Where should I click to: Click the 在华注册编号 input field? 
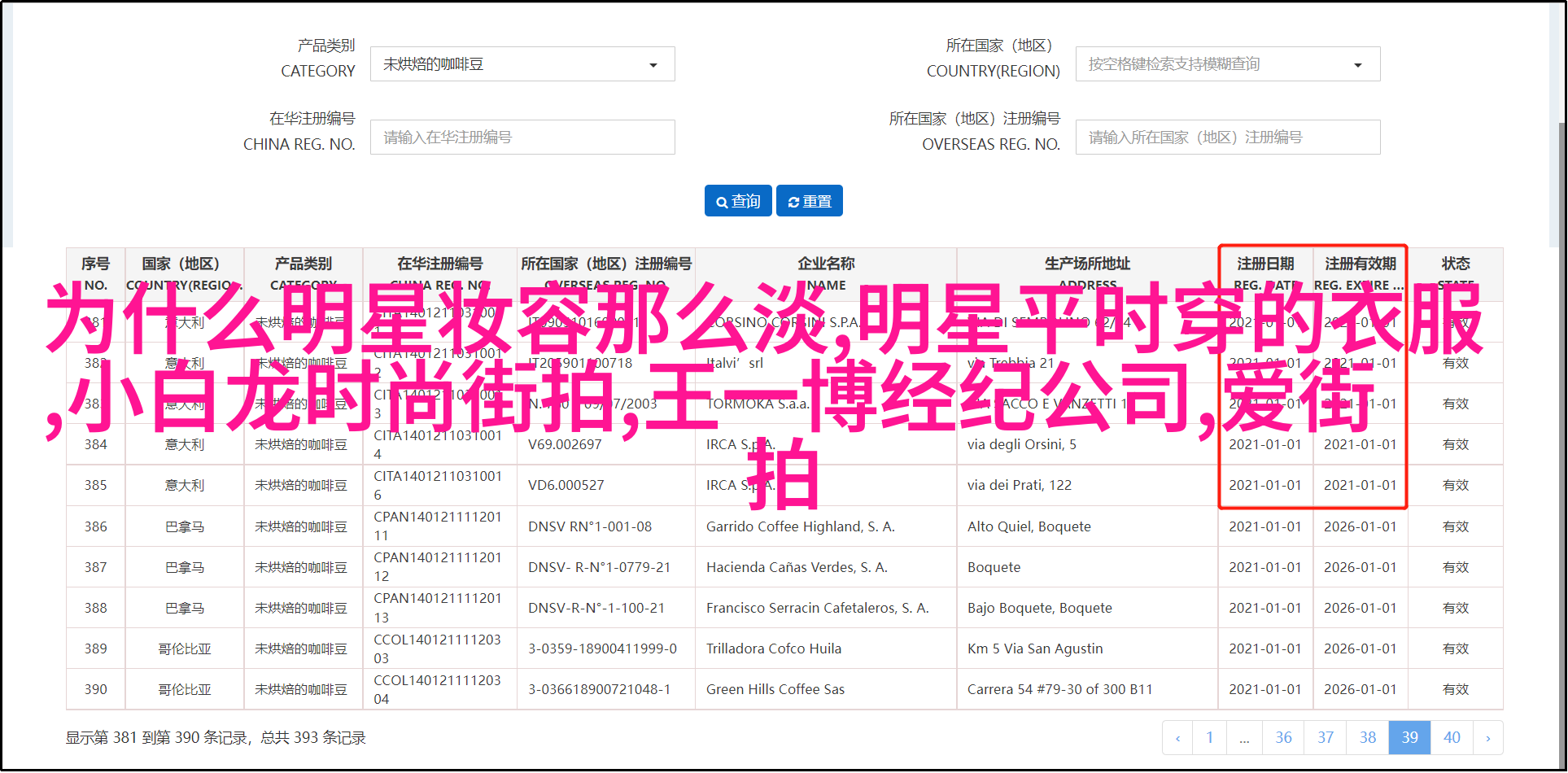(x=522, y=138)
